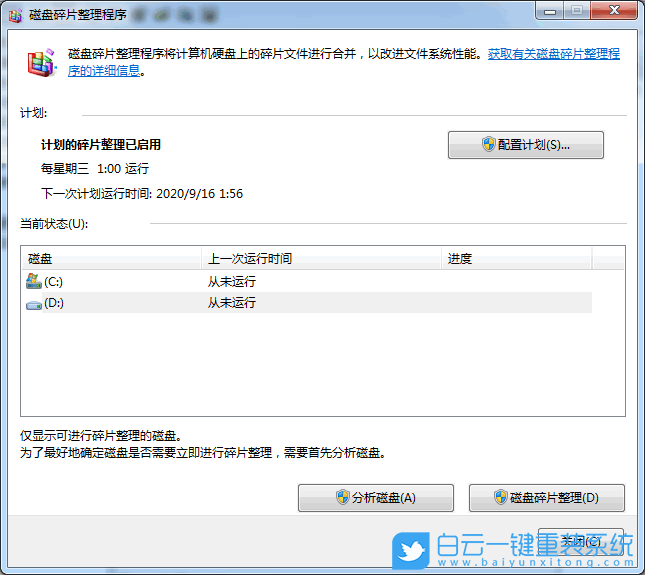Select the (C:) disk row
Viewport: 645px width, 575px height.
[306, 282]
